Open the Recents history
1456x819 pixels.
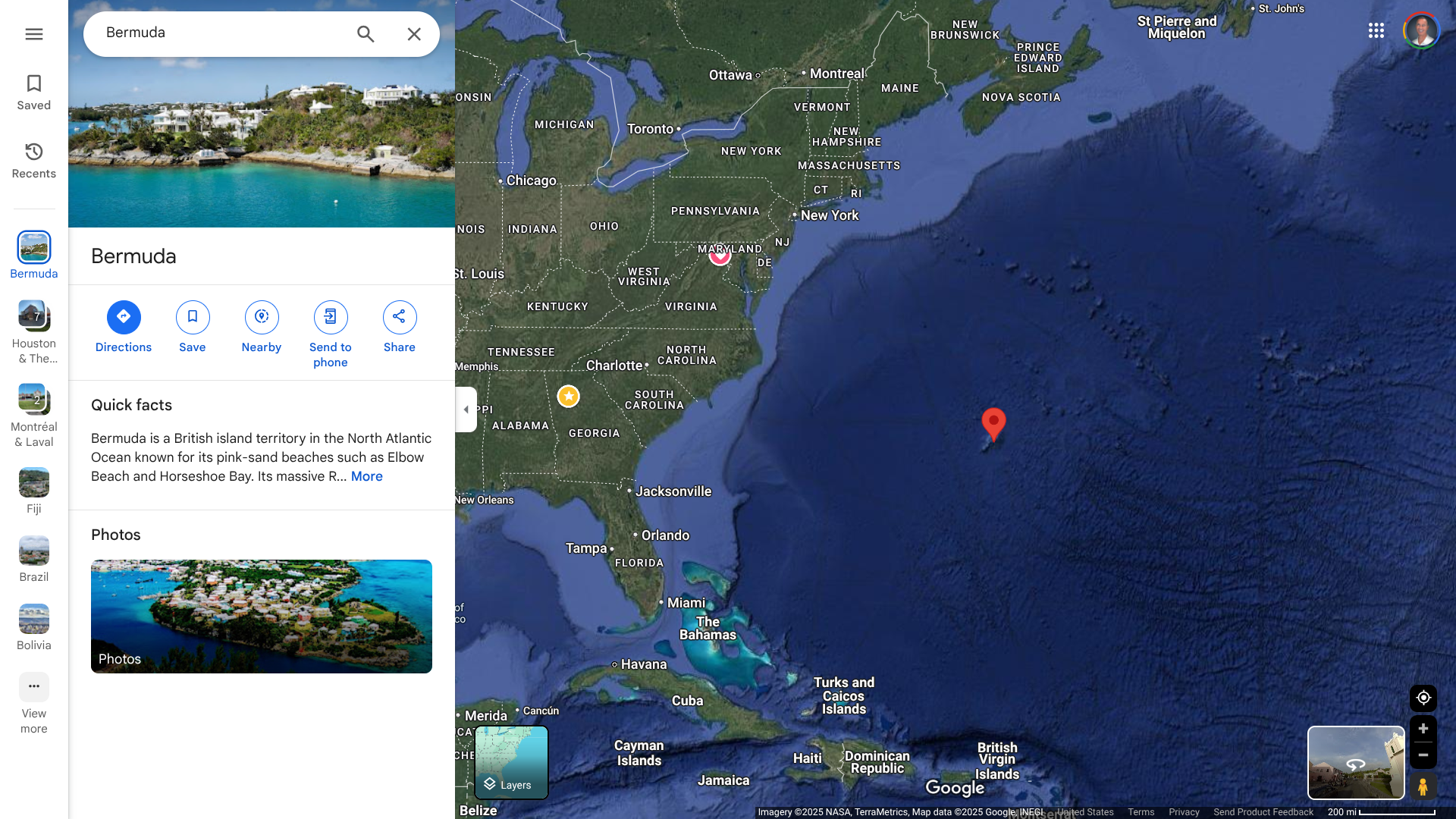click(x=33, y=161)
